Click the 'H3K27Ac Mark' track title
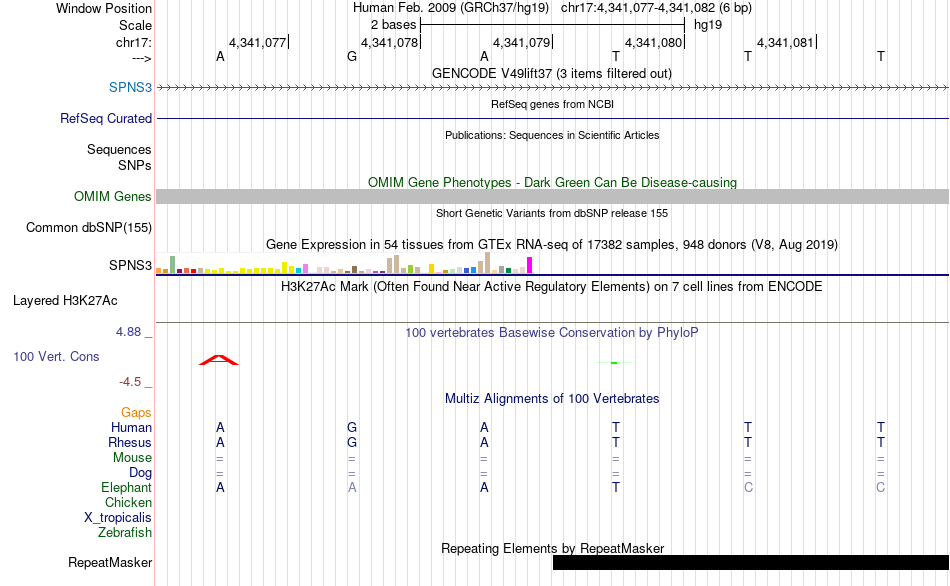950x586 pixels. point(551,286)
